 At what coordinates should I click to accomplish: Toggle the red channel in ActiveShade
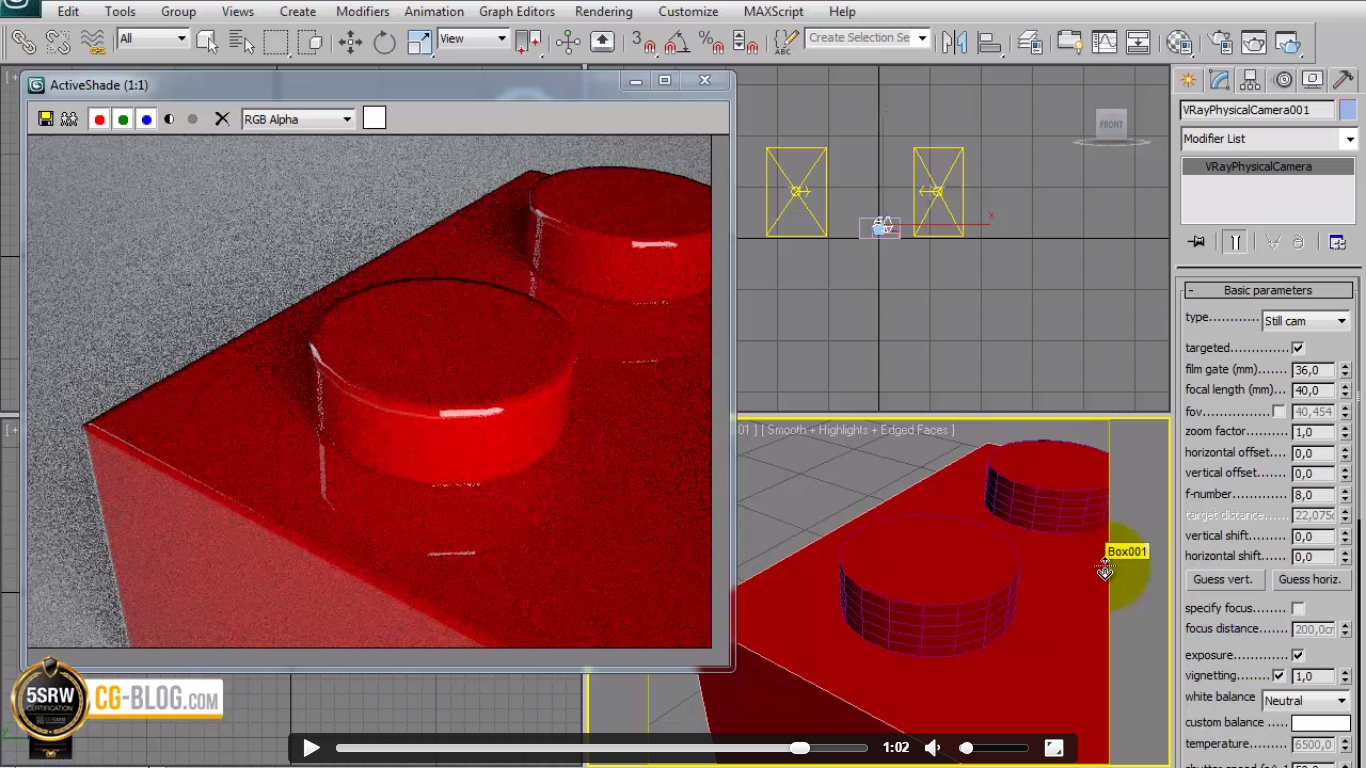[x=99, y=119]
